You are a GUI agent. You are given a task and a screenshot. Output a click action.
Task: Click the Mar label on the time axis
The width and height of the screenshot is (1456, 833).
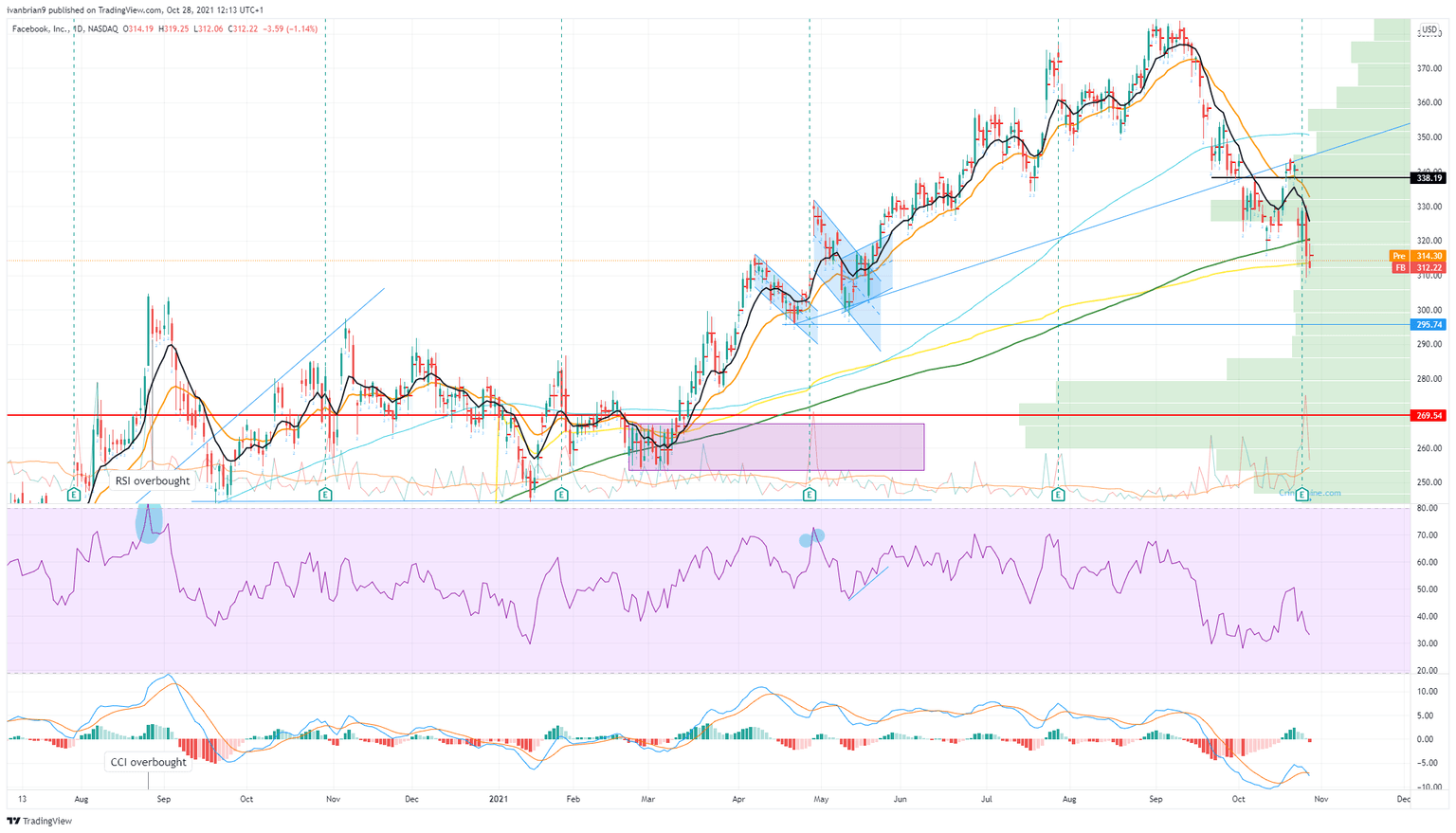coord(647,800)
